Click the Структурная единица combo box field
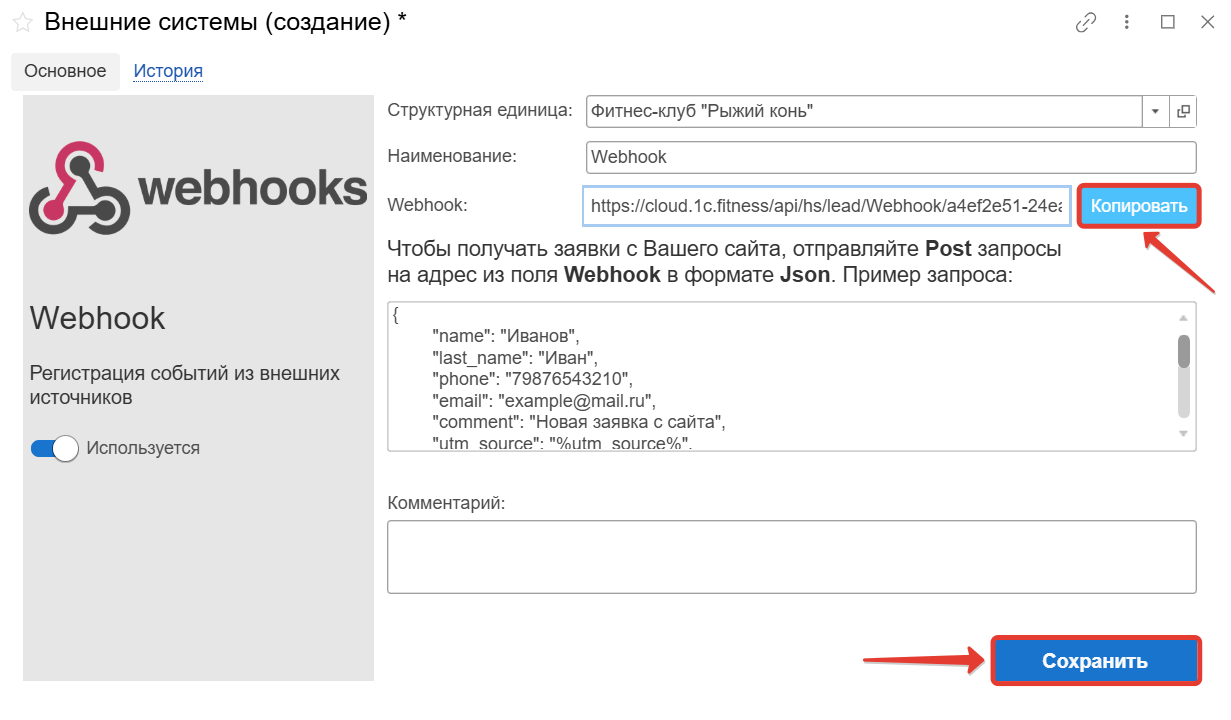 (x=863, y=111)
